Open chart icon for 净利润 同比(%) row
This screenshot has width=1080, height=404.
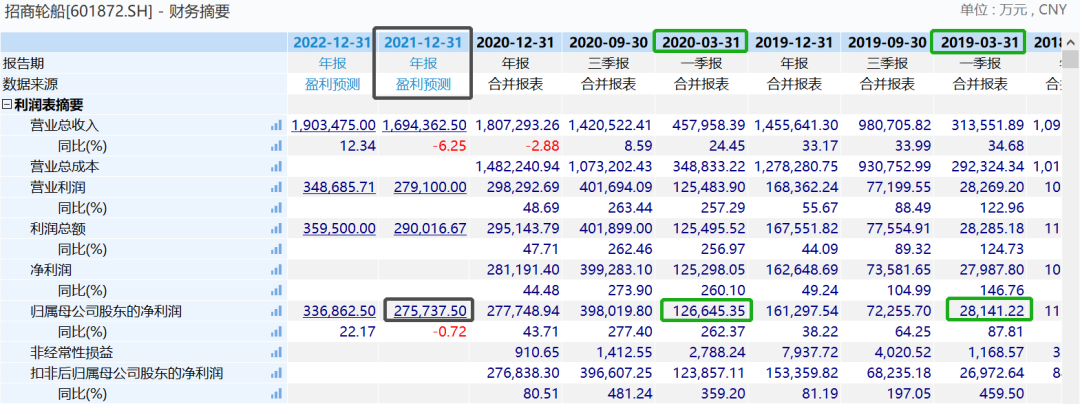277,291
